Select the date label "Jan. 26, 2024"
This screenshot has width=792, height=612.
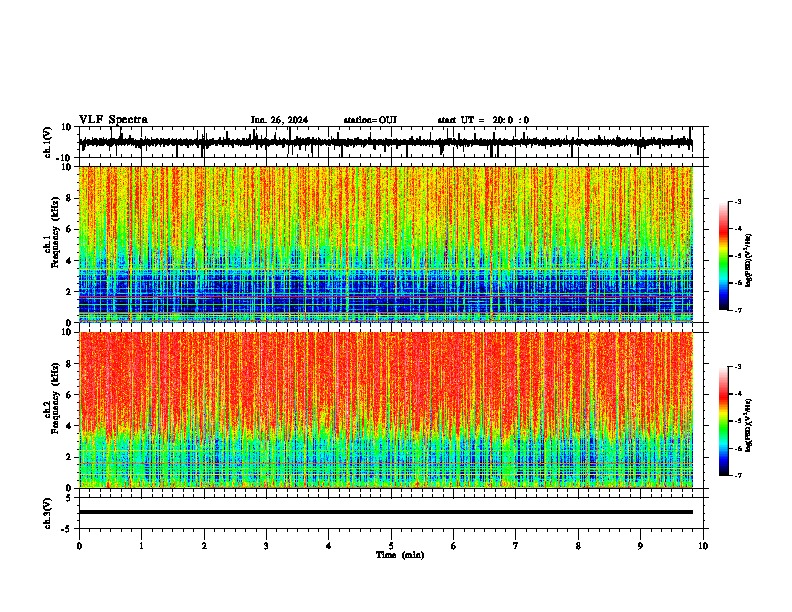point(279,120)
